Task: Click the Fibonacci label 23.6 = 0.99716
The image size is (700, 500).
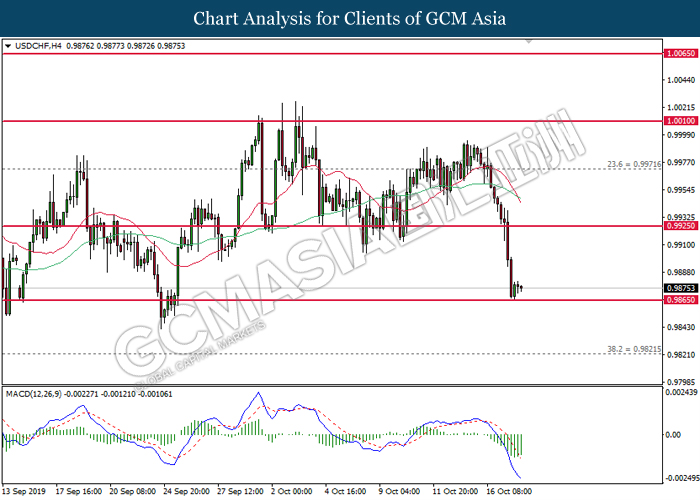Action: pos(634,164)
